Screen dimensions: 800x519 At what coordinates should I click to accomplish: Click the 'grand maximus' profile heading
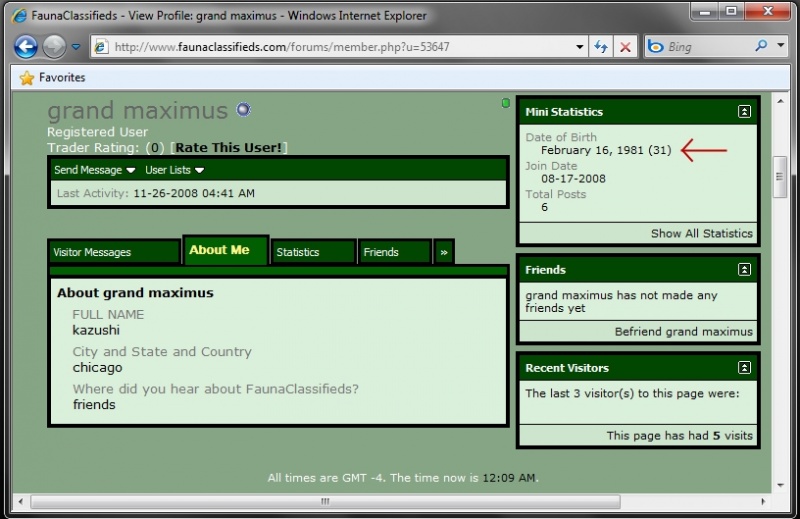tap(137, 111)
